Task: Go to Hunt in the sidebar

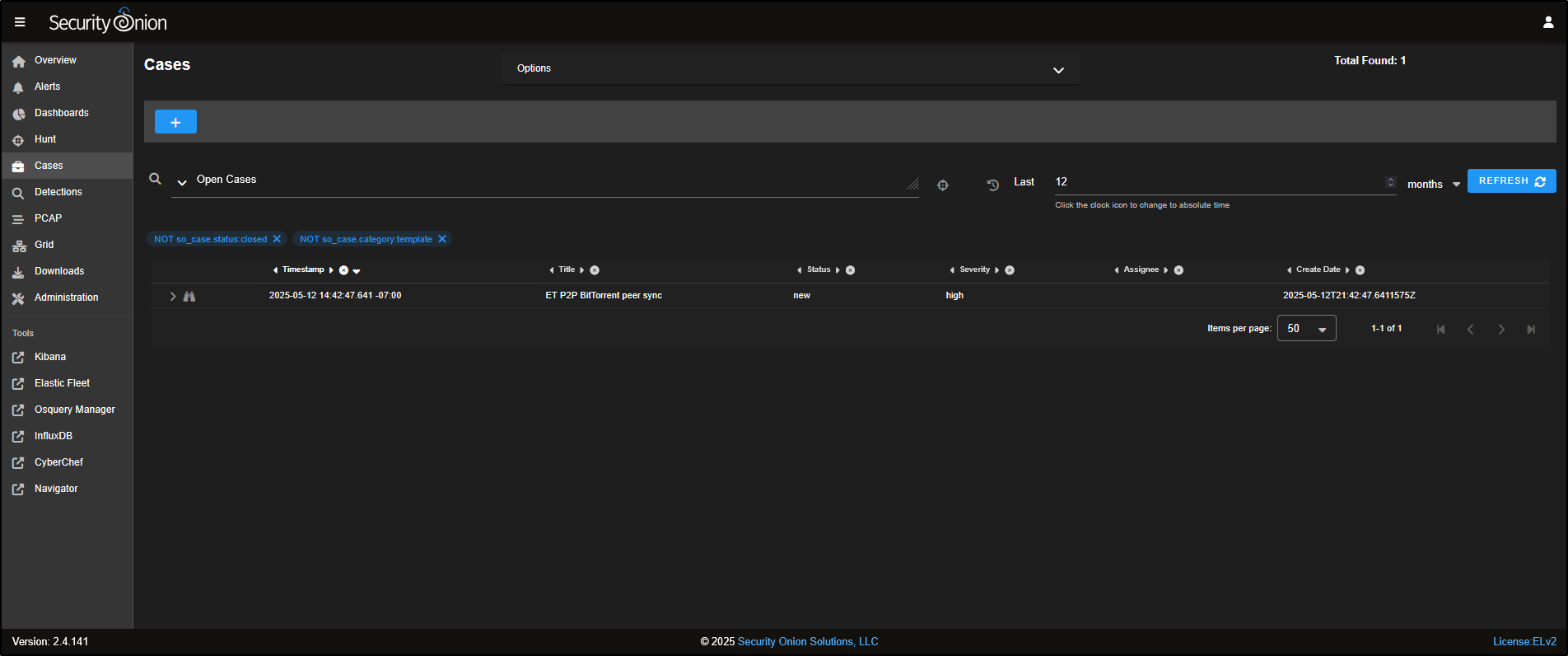Action: (45, 139)
